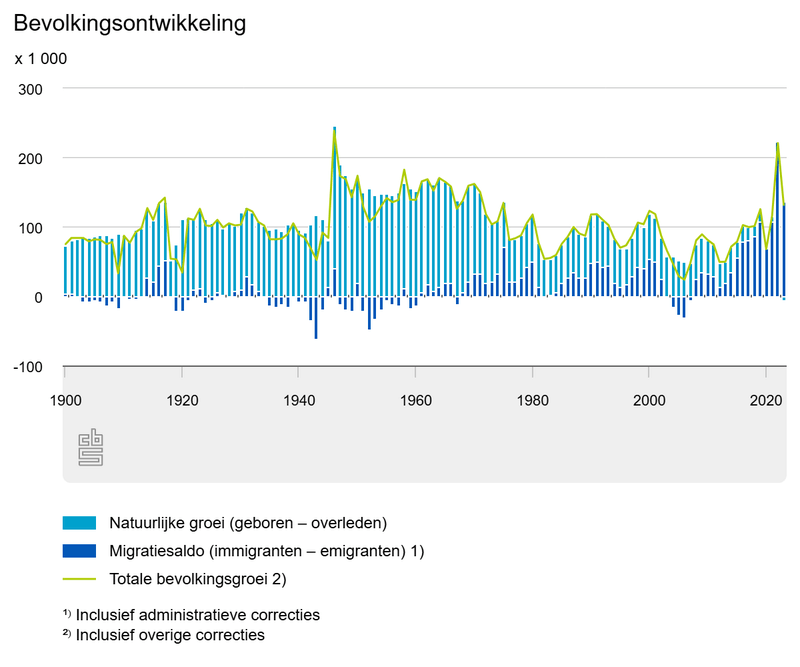Toggle the 'Natuurlijke groei (geboren – overleden)' legend label
Image resolution: width=800 pixels, height=667 pixels.
tap(248, 523)
